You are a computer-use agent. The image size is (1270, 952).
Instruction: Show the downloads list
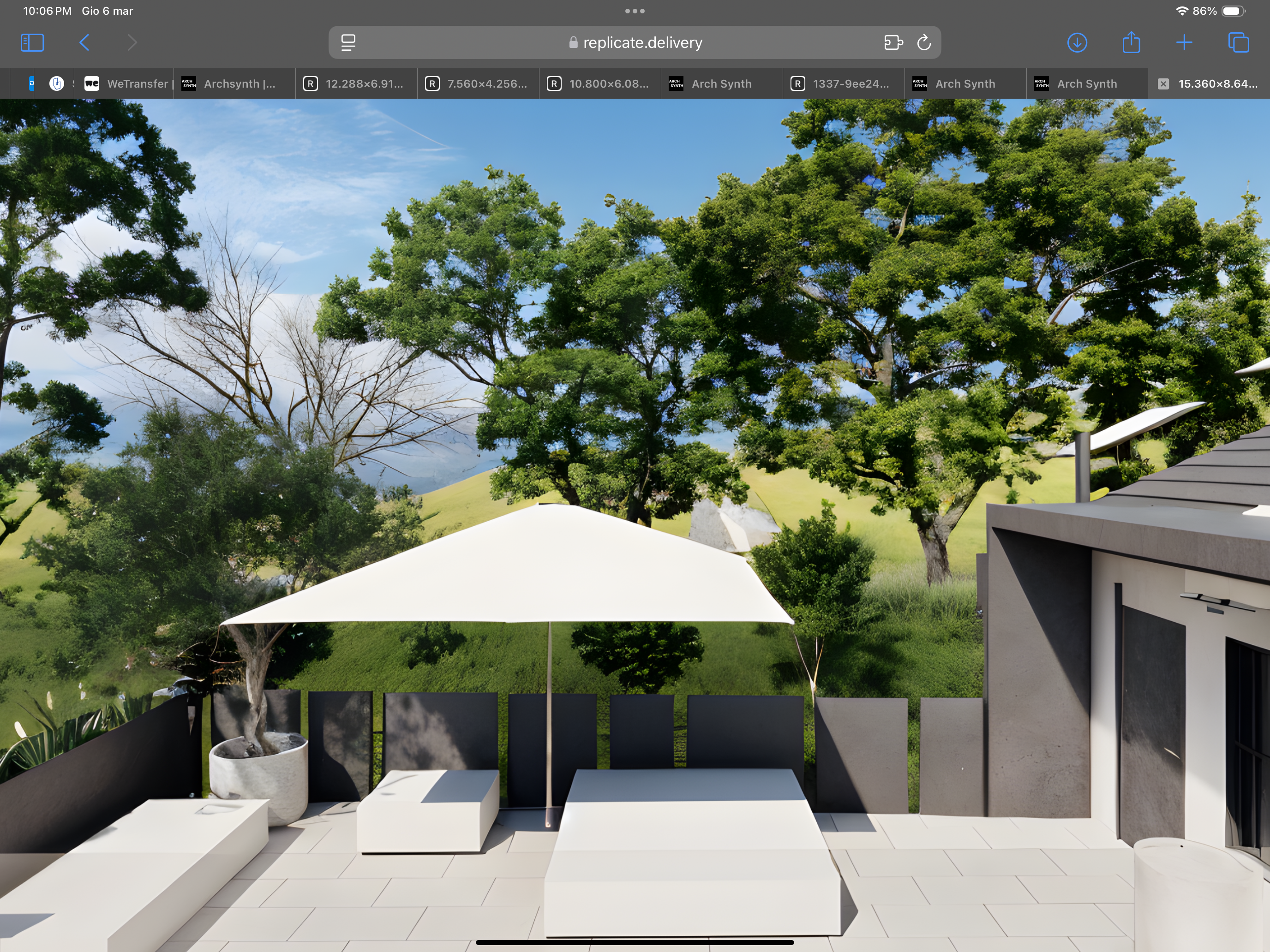[1077, 42]
